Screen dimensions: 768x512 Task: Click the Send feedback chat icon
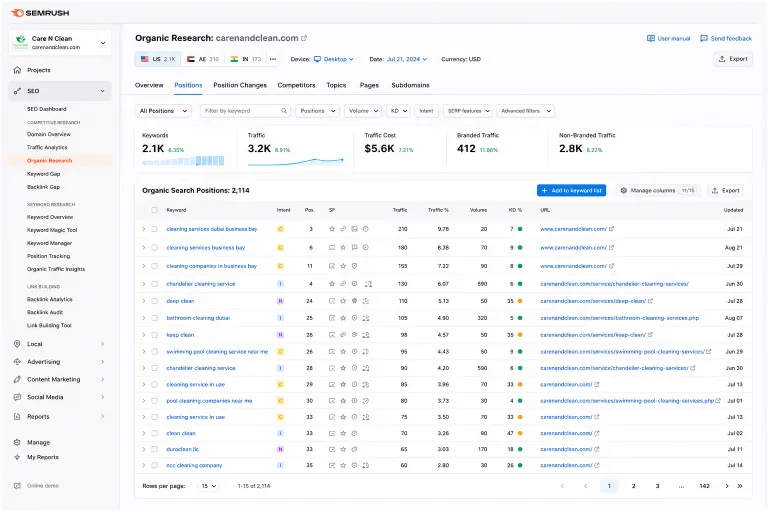[704, 38]
